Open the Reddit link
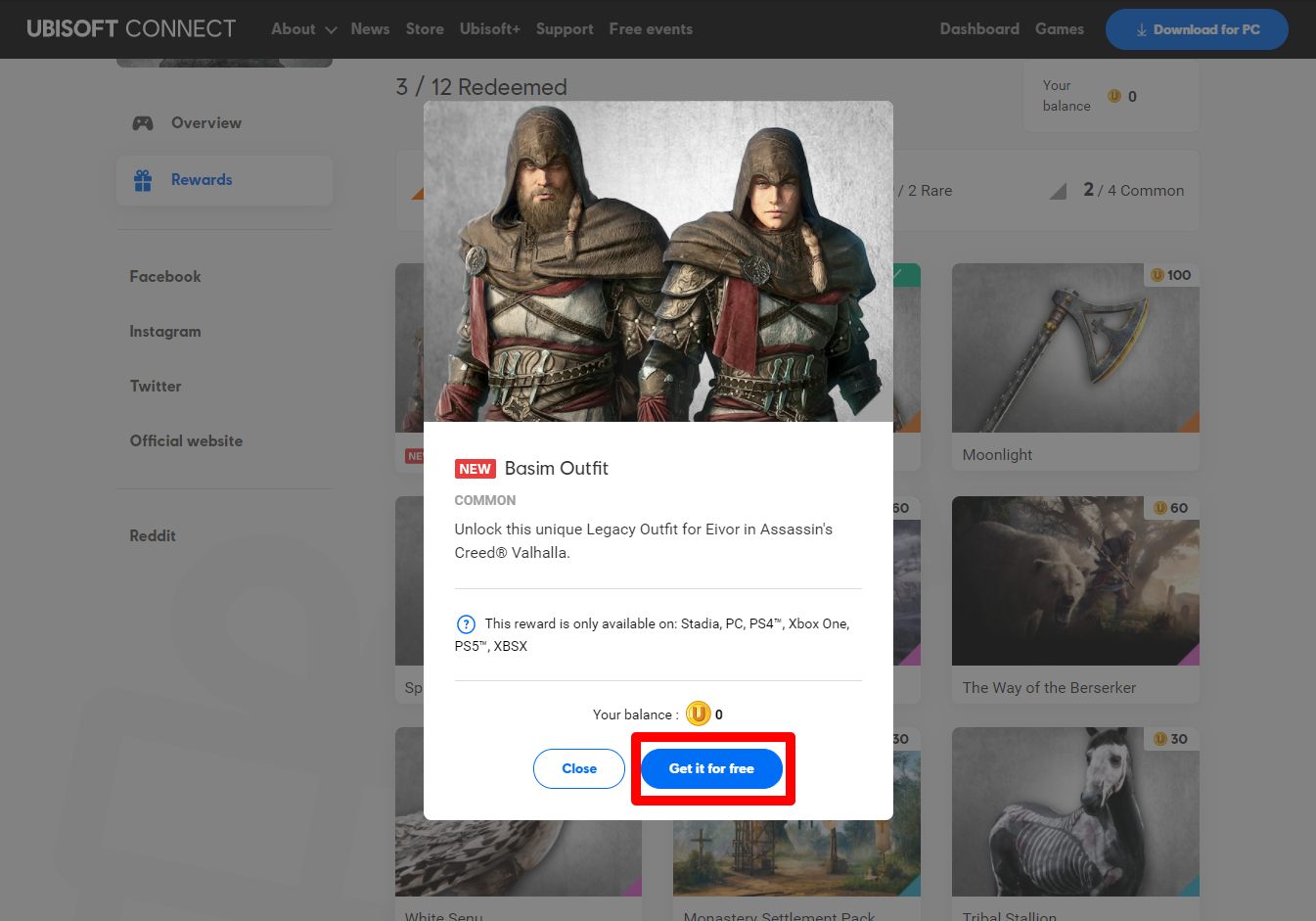 tap(153, 536)
